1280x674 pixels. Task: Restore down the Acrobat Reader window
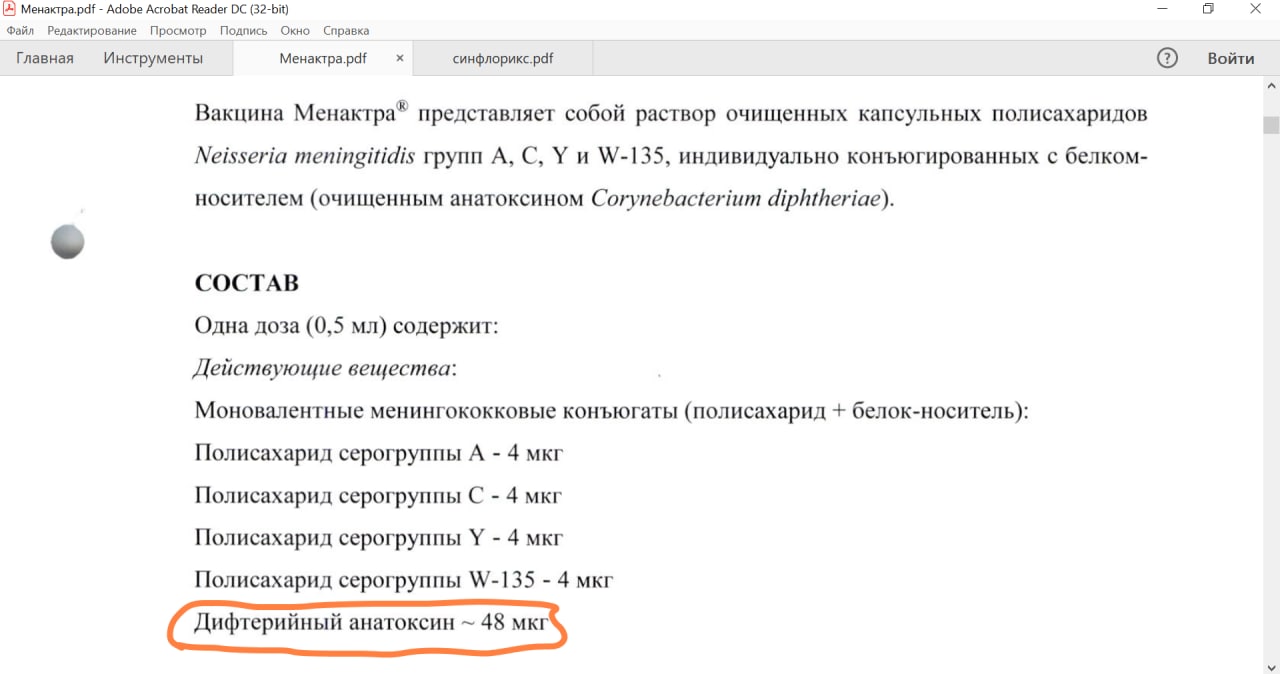pos(1208,9)
